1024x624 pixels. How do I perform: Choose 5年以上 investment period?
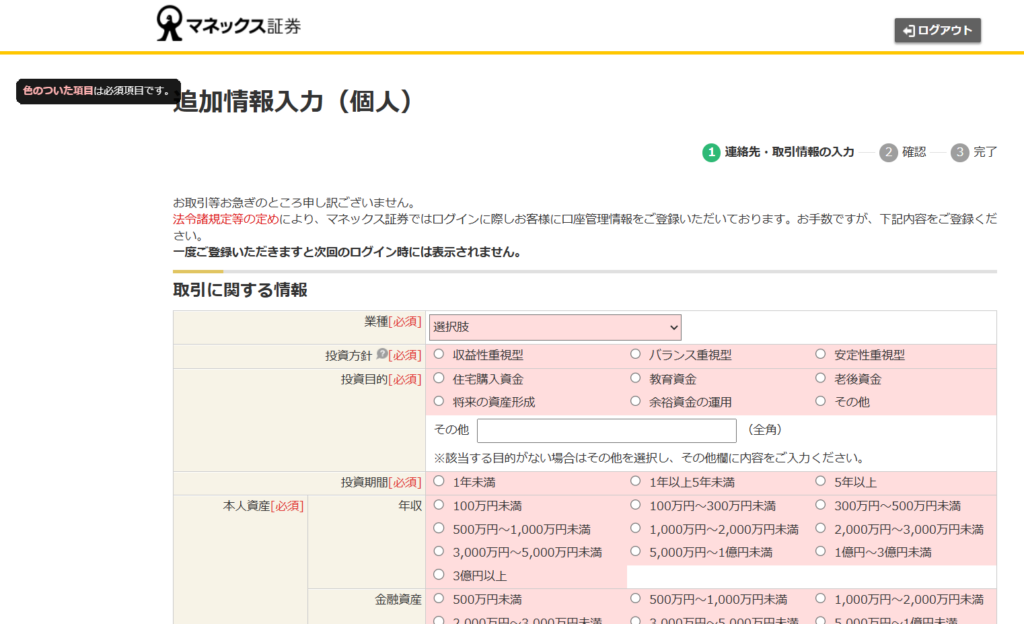821,482
